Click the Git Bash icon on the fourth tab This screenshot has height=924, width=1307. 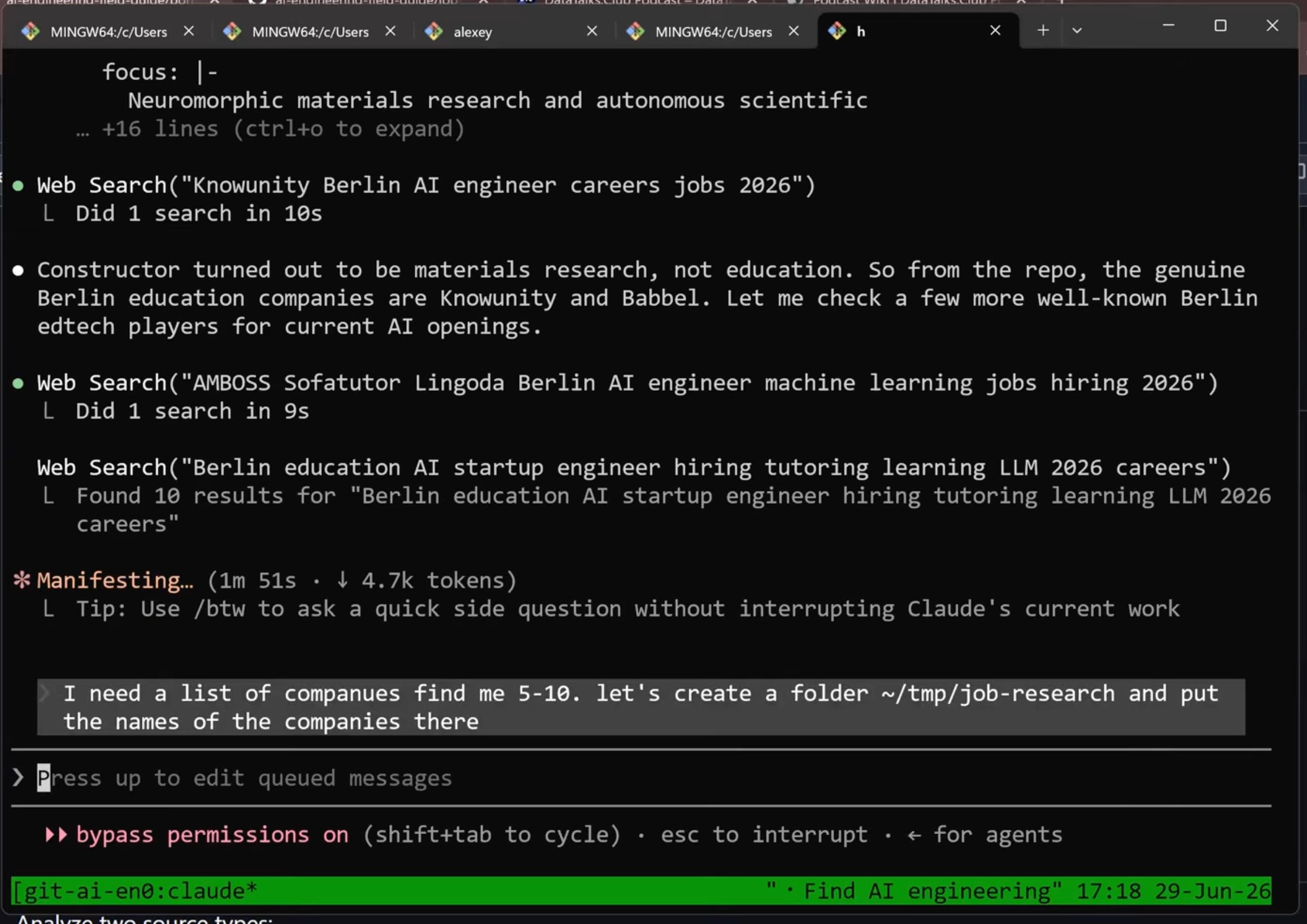point(635,31)
